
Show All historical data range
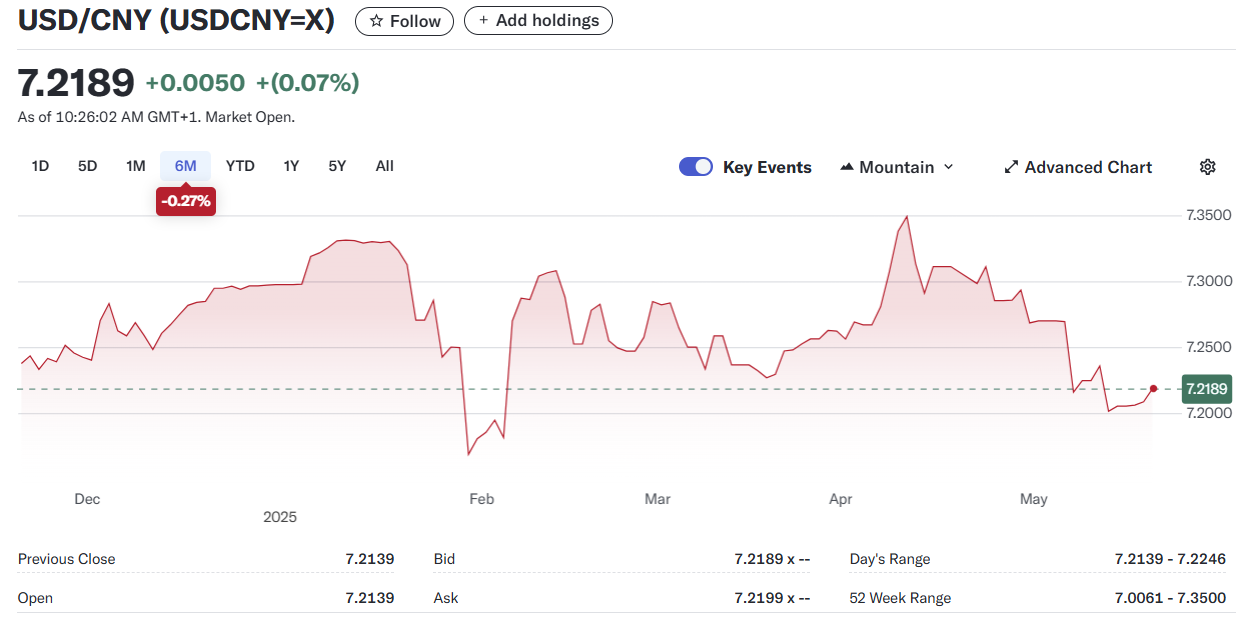384,166
